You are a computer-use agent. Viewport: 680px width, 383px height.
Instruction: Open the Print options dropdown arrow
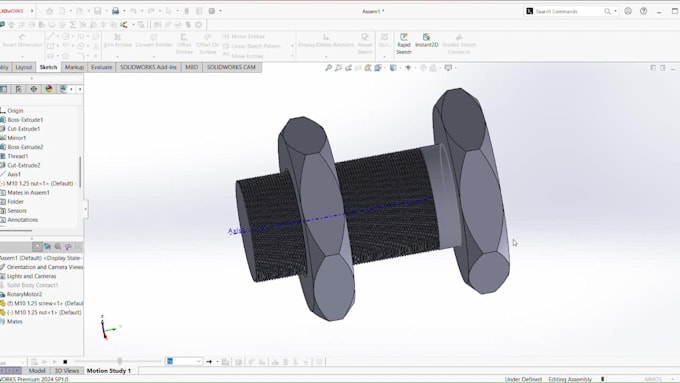[124, 11]
